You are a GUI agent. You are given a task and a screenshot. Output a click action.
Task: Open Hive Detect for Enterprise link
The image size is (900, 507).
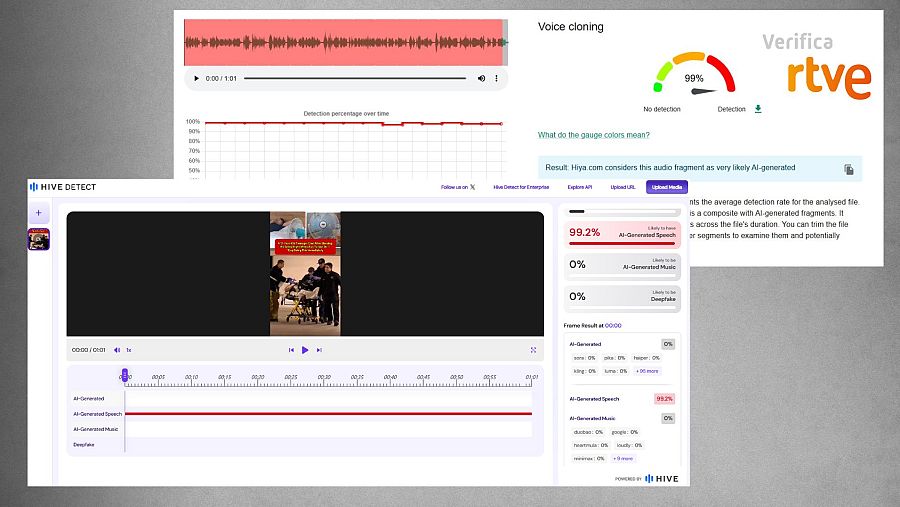tap(521, 187)
